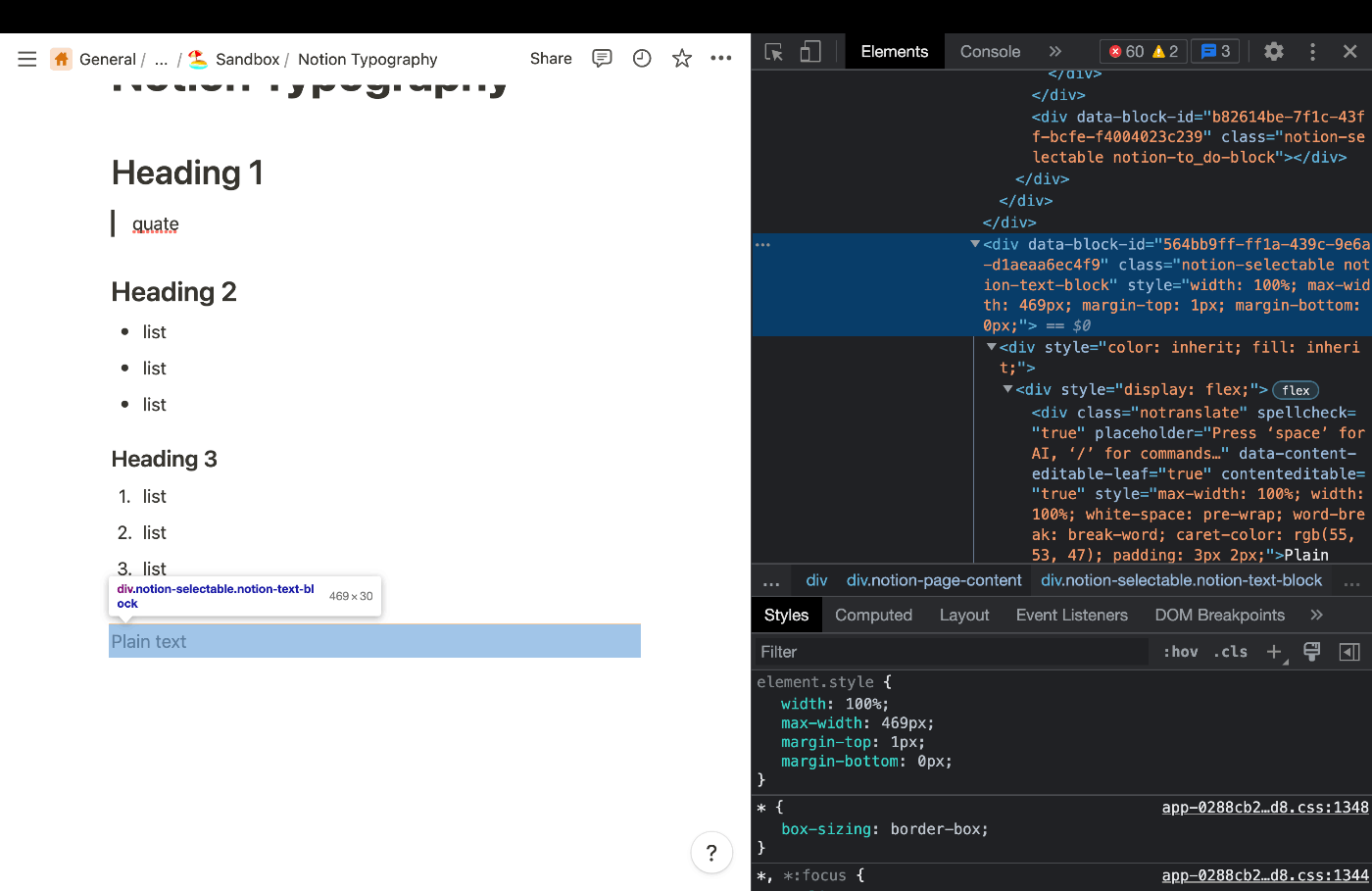This screenshot has height=891, width=1372.
Task: Toggle the :hov element state panel
Action: (x=1181, y=652)
